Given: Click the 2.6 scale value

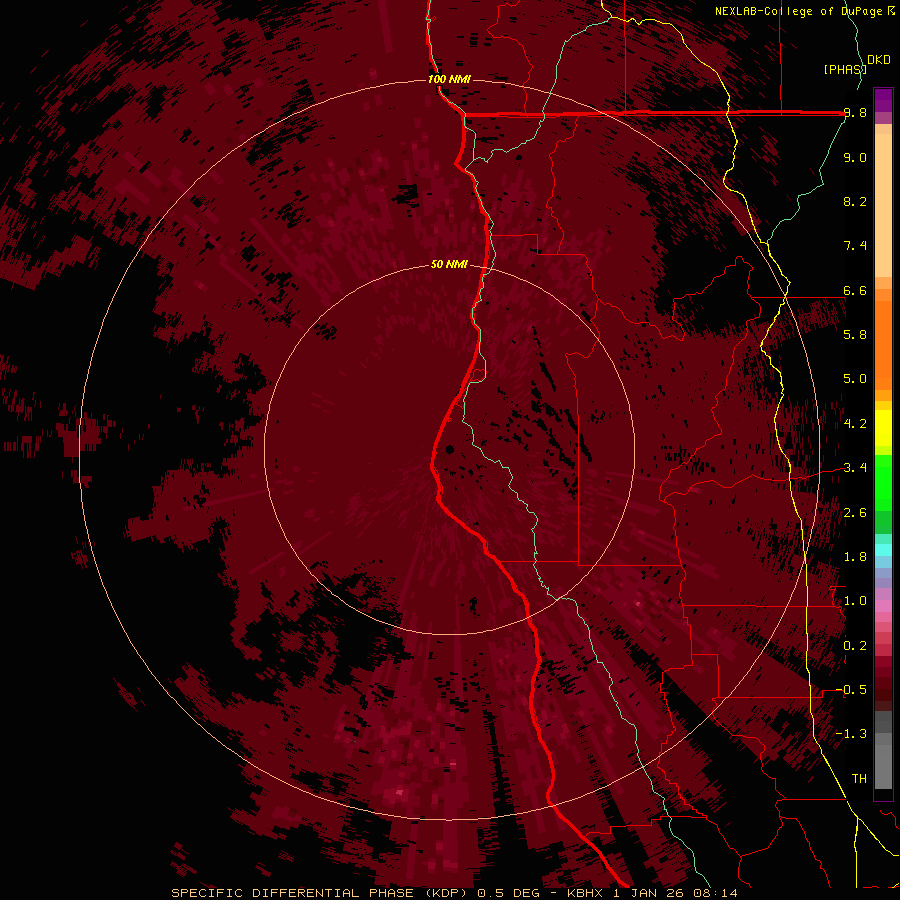Looking at the screenshot, I should click(x=855, y=513).
